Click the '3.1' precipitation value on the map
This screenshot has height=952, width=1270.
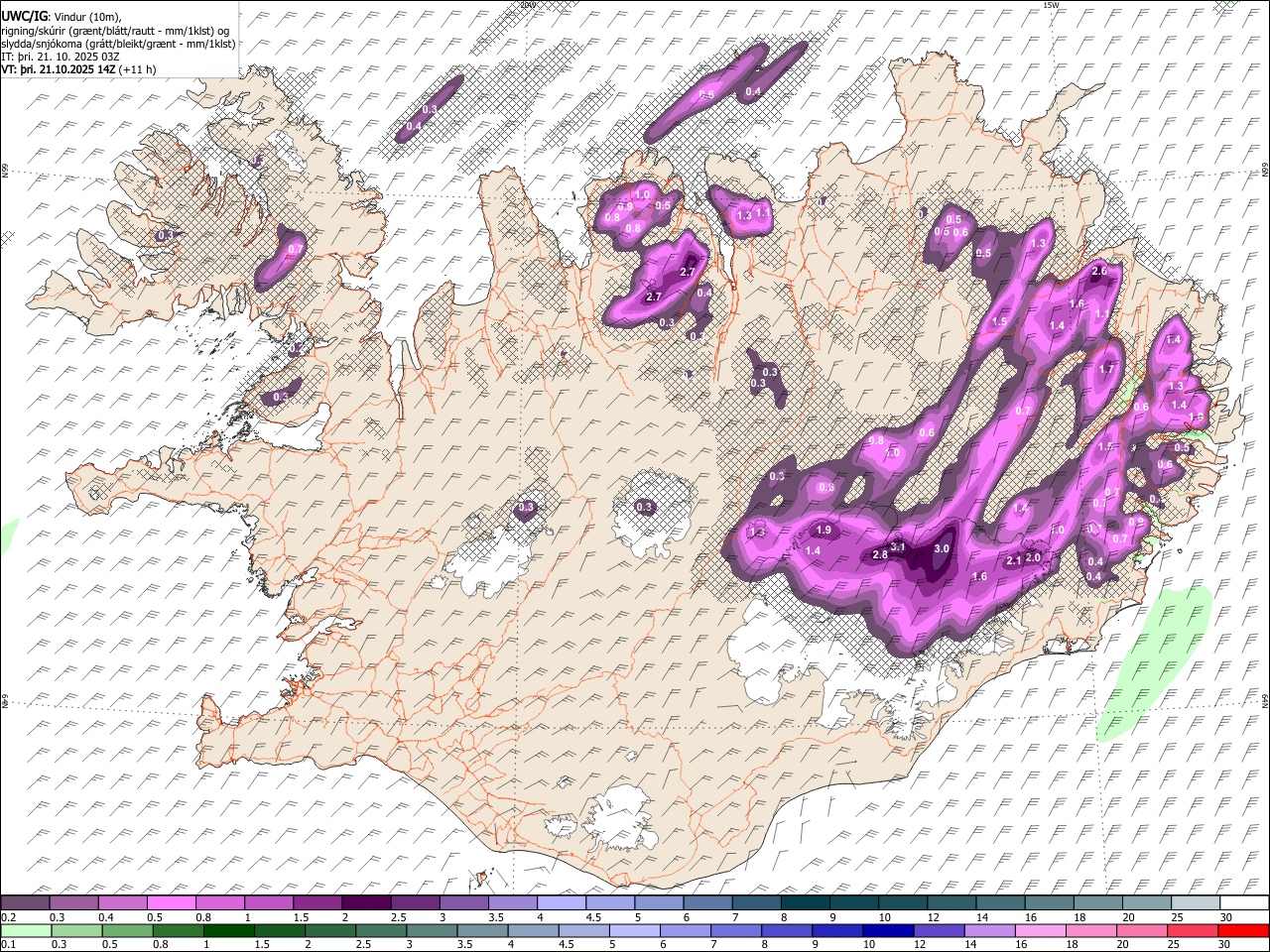(899, 546)
